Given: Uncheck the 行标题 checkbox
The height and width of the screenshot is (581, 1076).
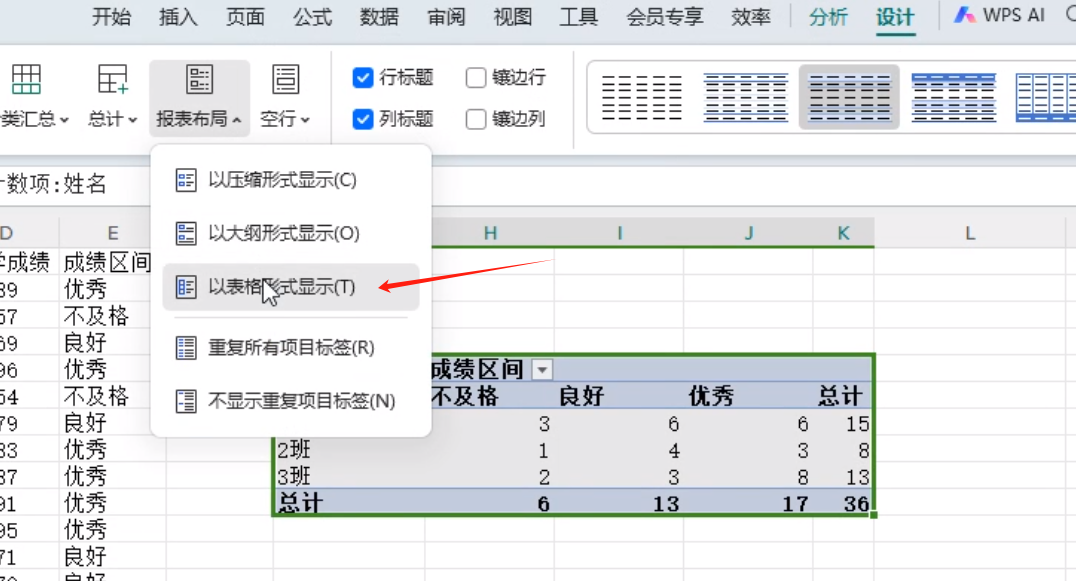Looking at the screenshot, I should (362, 78).
